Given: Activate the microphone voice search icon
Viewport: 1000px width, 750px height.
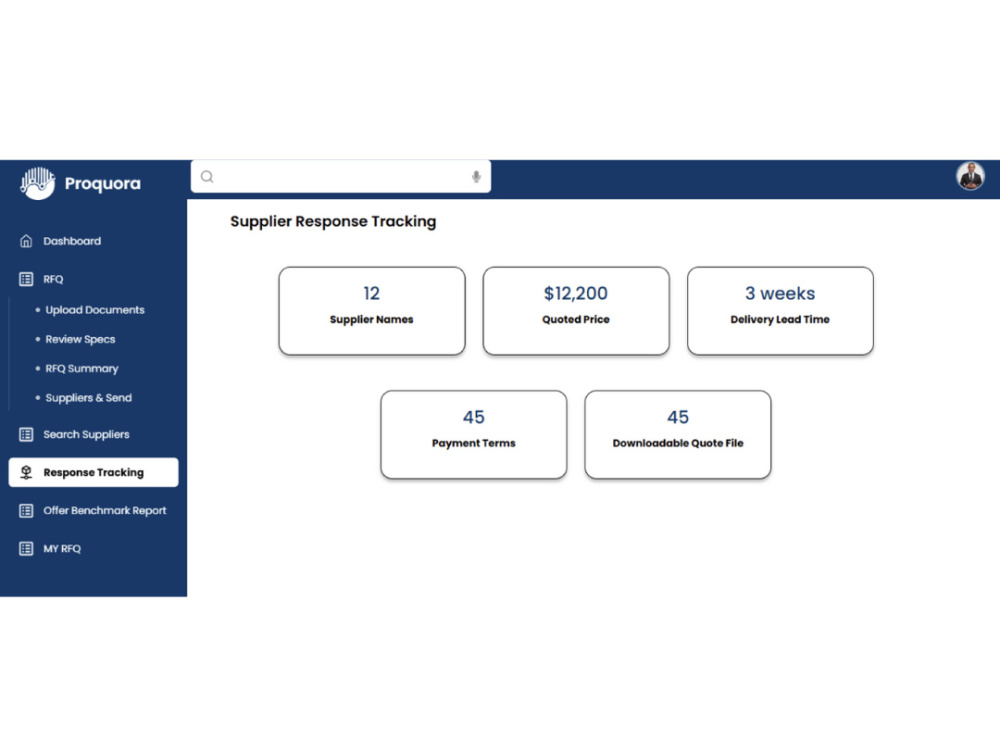Looking at the screenshot, I should [x=476, y=177].
